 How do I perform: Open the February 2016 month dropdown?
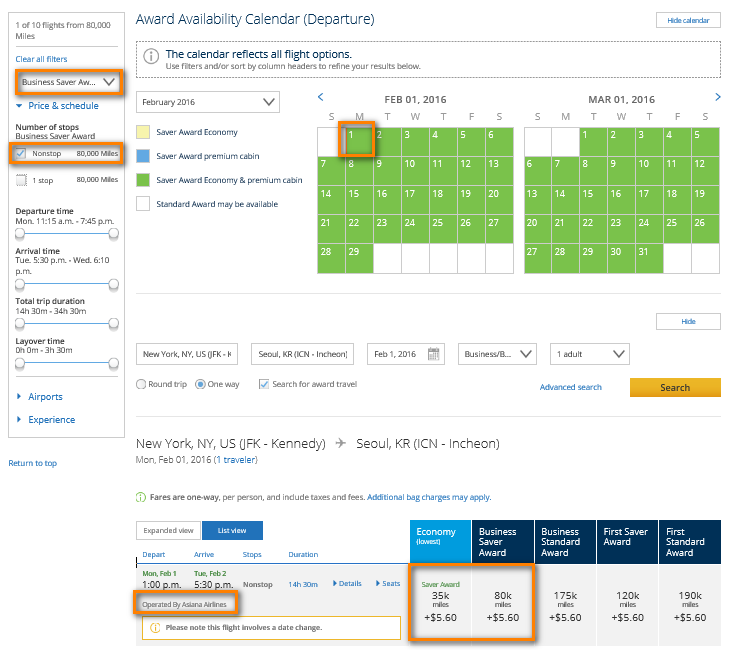[x=210, y=102]
